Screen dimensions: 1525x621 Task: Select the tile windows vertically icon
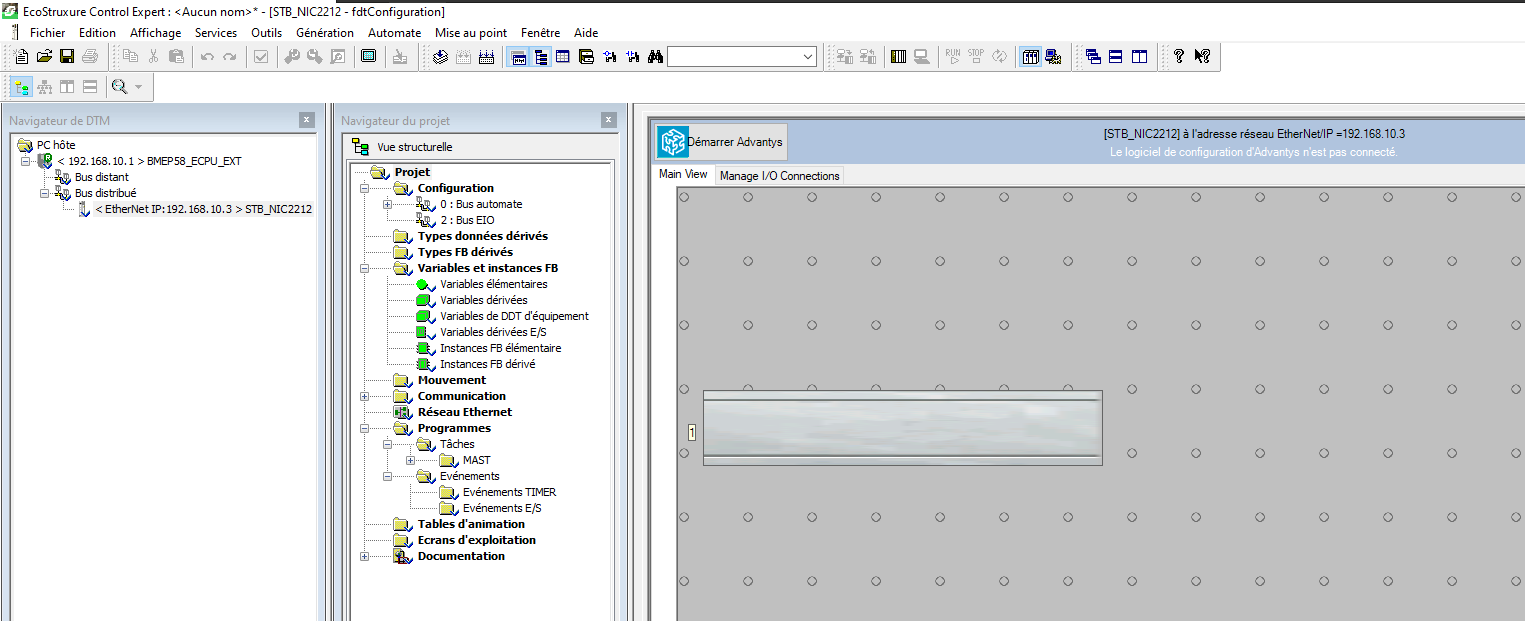coord(1139,57)
